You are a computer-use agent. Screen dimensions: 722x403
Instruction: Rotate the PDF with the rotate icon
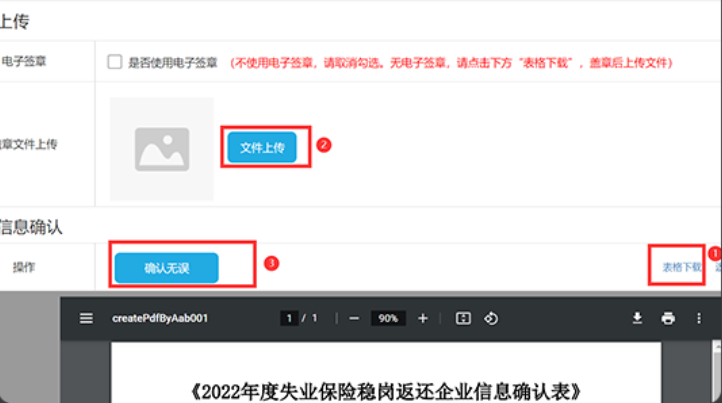tap(491, 318)
